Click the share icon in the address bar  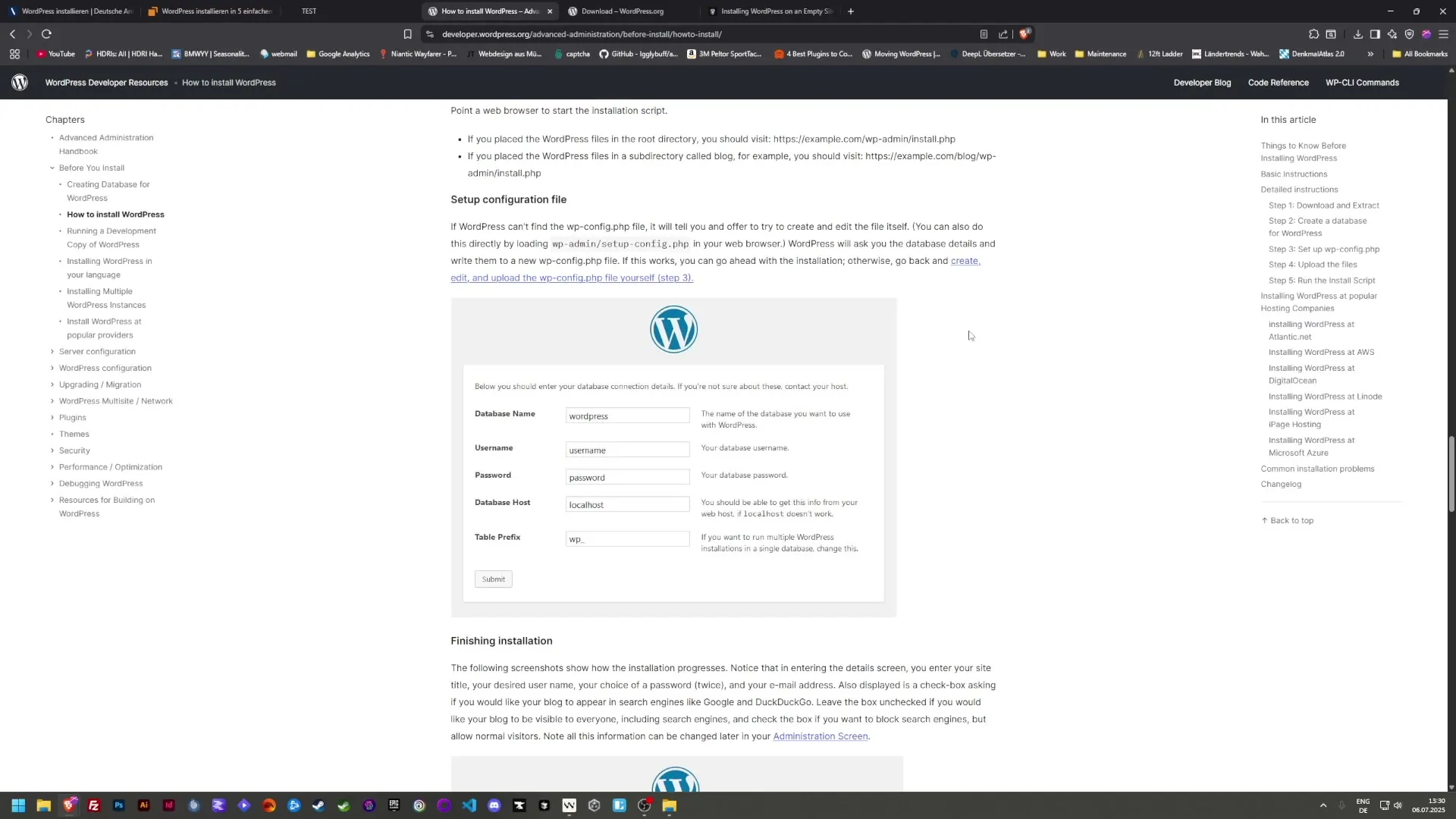(x=1003, y=34)
